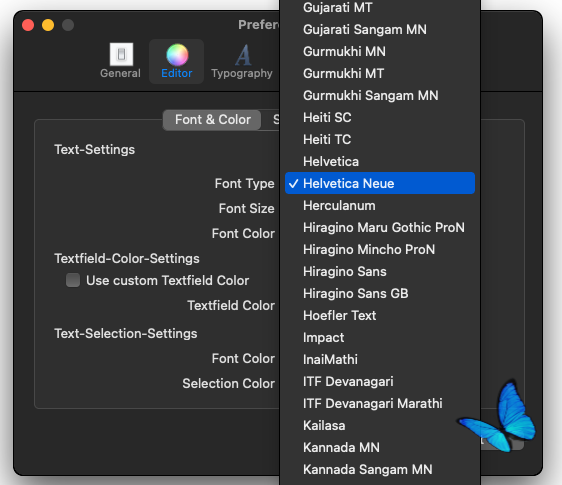Pick Hoefler Text font
This screenshot has width=562, height=485.
(x=380, y=316)
